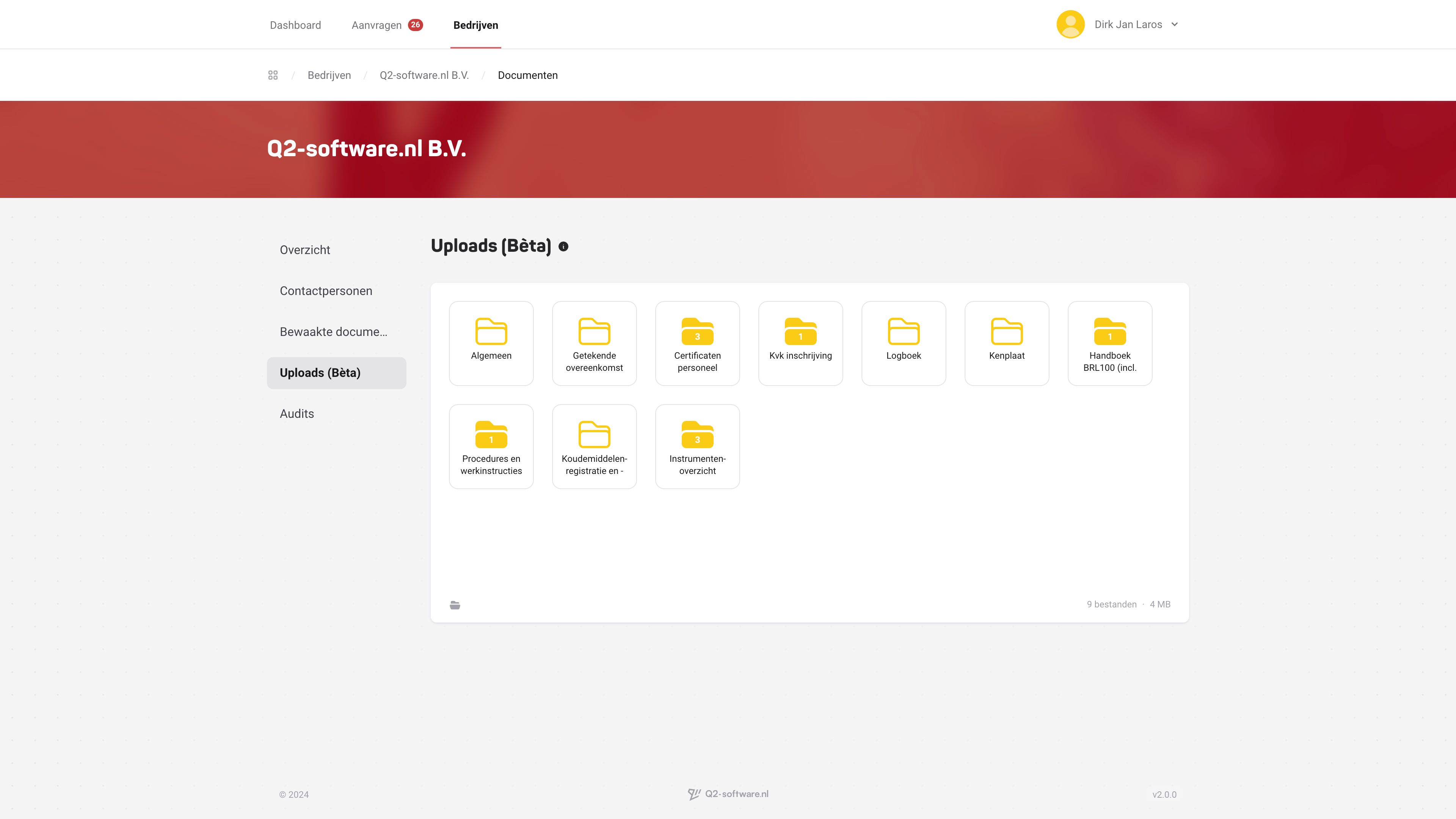Screen dimensions: 1456x819
Task: Click the Dirk Jan Laros user name
Action: tap(1128, 24)
